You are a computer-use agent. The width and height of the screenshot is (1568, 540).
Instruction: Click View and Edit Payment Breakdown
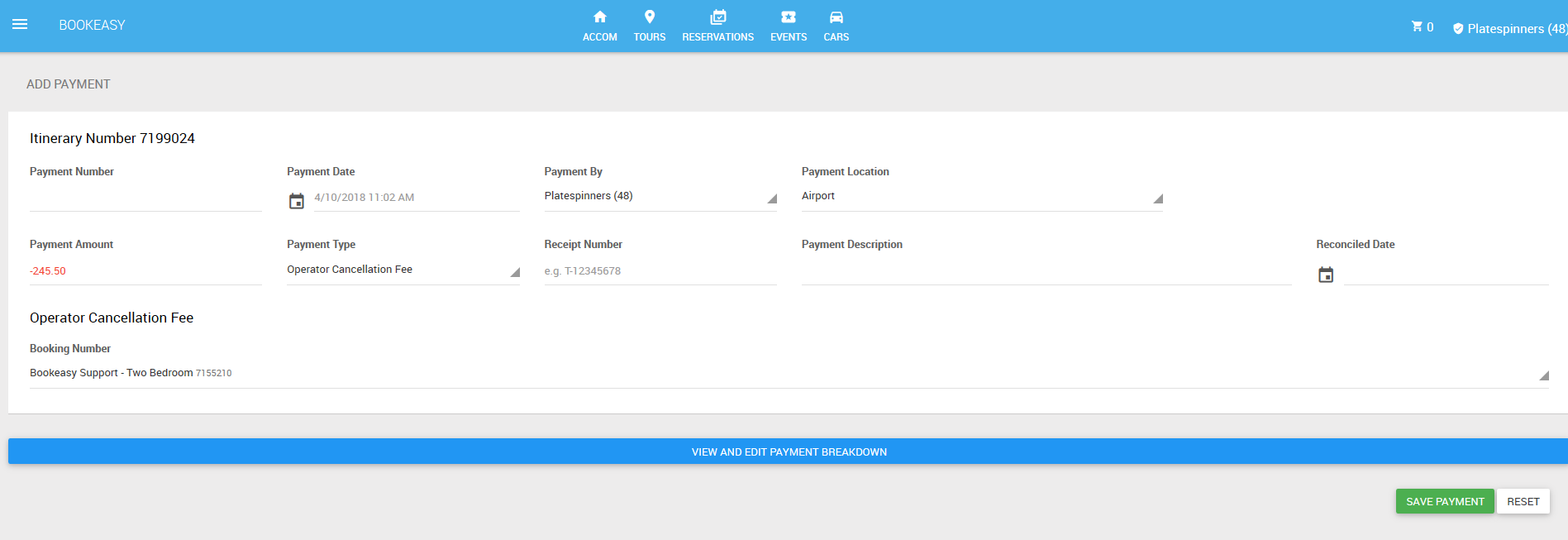789,452
